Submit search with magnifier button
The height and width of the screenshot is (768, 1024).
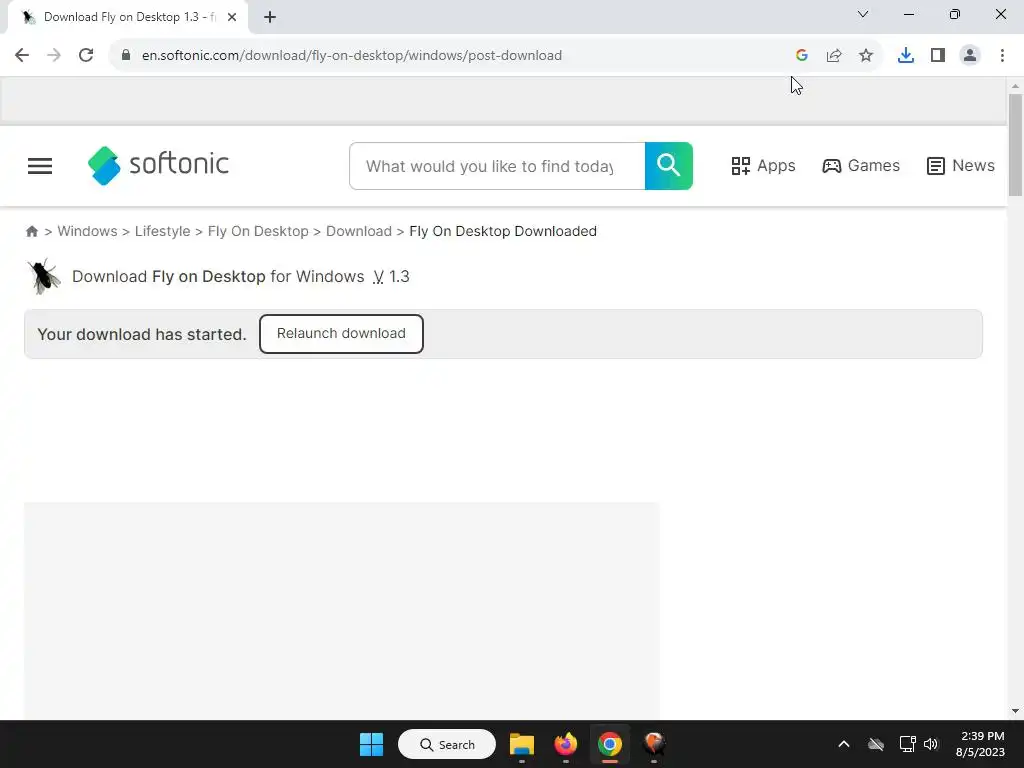(669, 166)
